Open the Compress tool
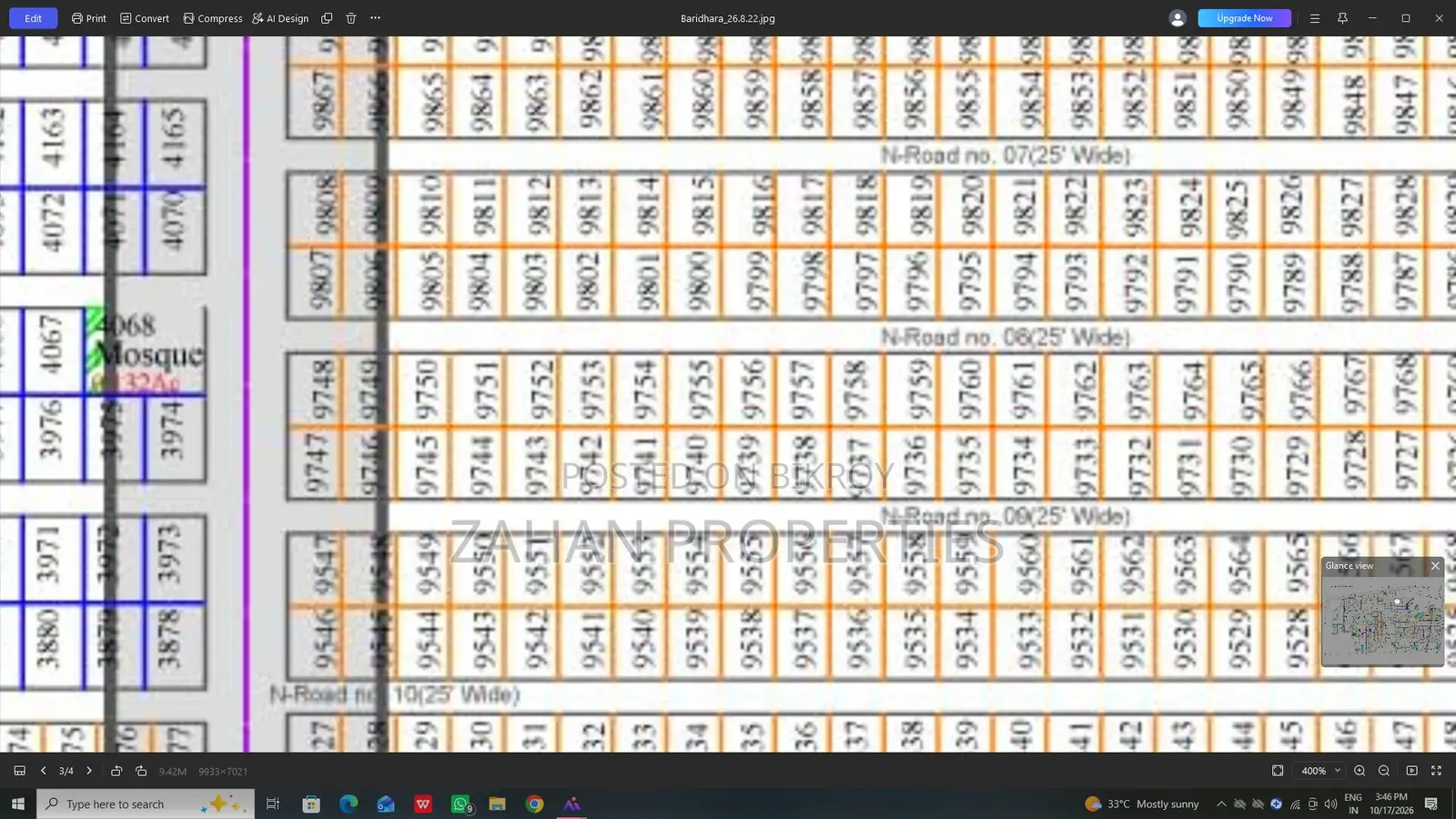The image size is (1456, 819). point(213,18)
